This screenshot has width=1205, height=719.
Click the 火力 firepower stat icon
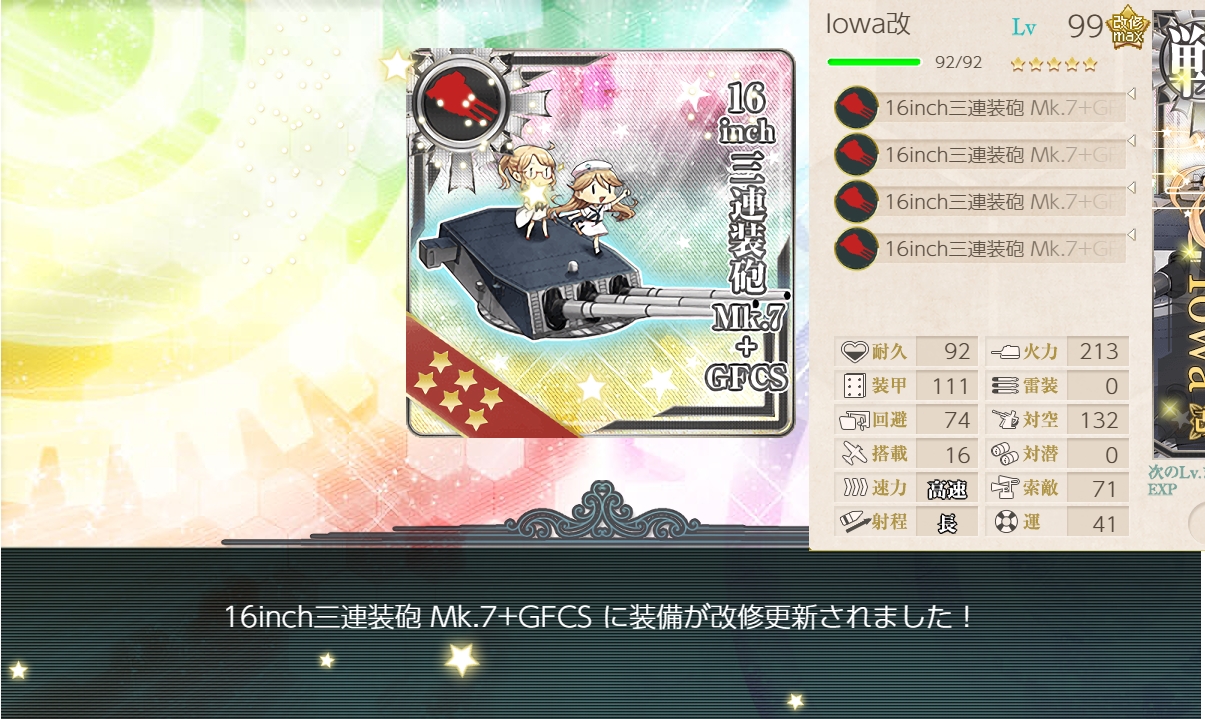1004,351
